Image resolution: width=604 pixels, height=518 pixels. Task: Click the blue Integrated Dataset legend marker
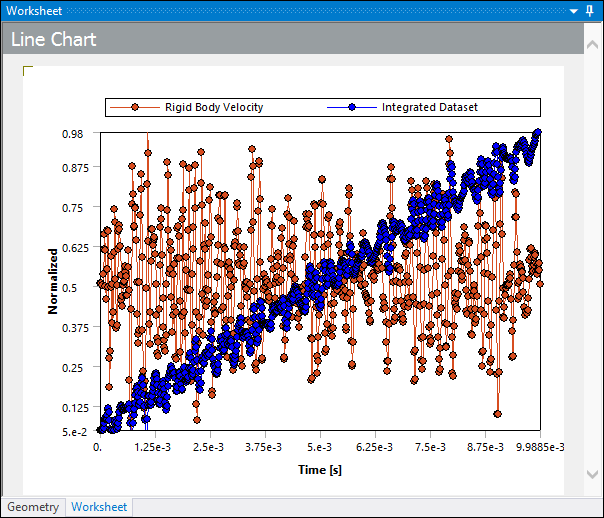[352, 107]
